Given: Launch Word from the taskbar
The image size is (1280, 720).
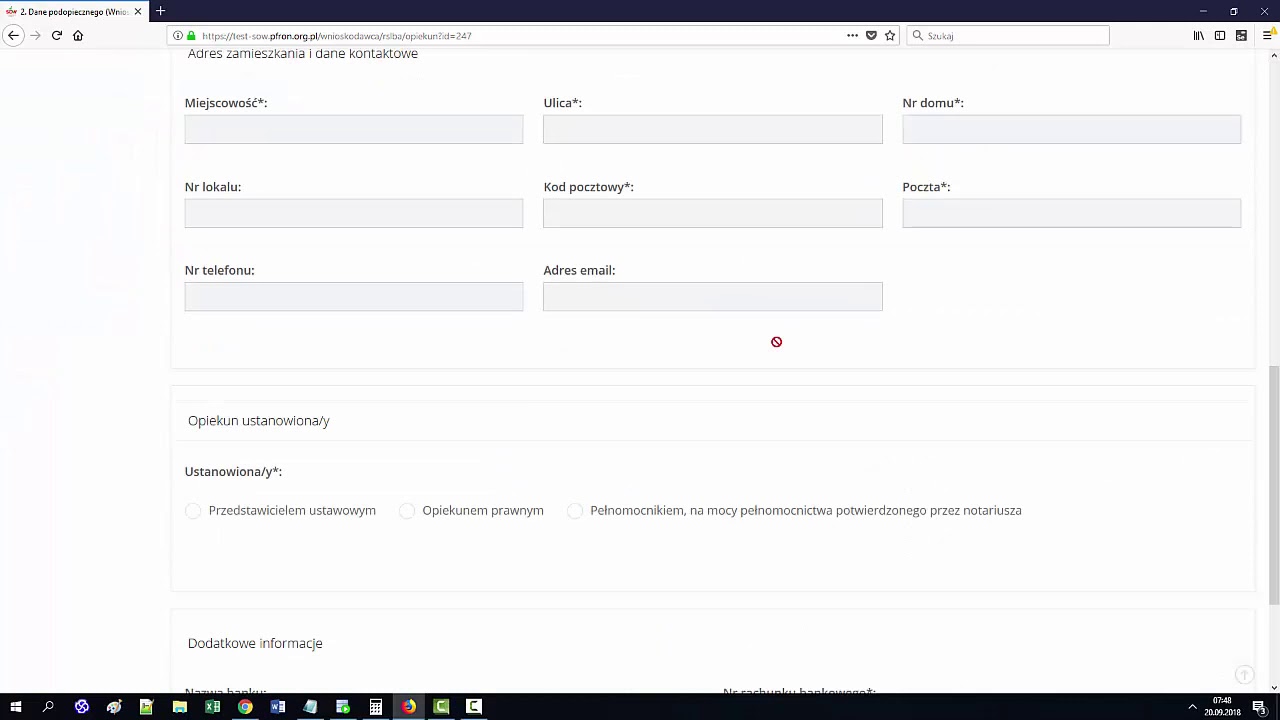Looking at the screenshot, I should pyautogui.click(x=278, y=707).
